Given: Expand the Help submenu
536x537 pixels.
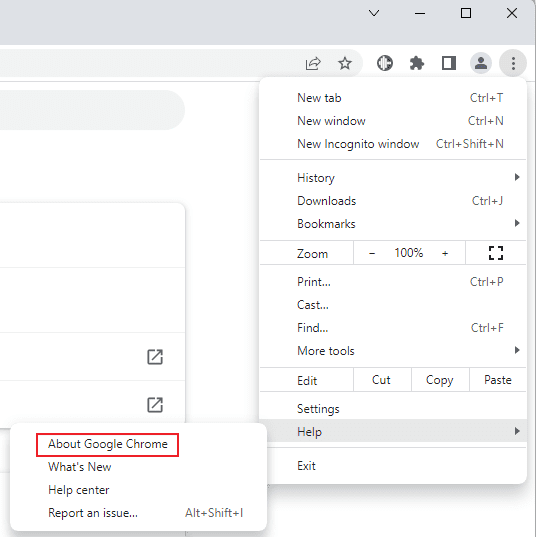Looking at the screenshot, I should pyautogui.click(x=393, y=432).
